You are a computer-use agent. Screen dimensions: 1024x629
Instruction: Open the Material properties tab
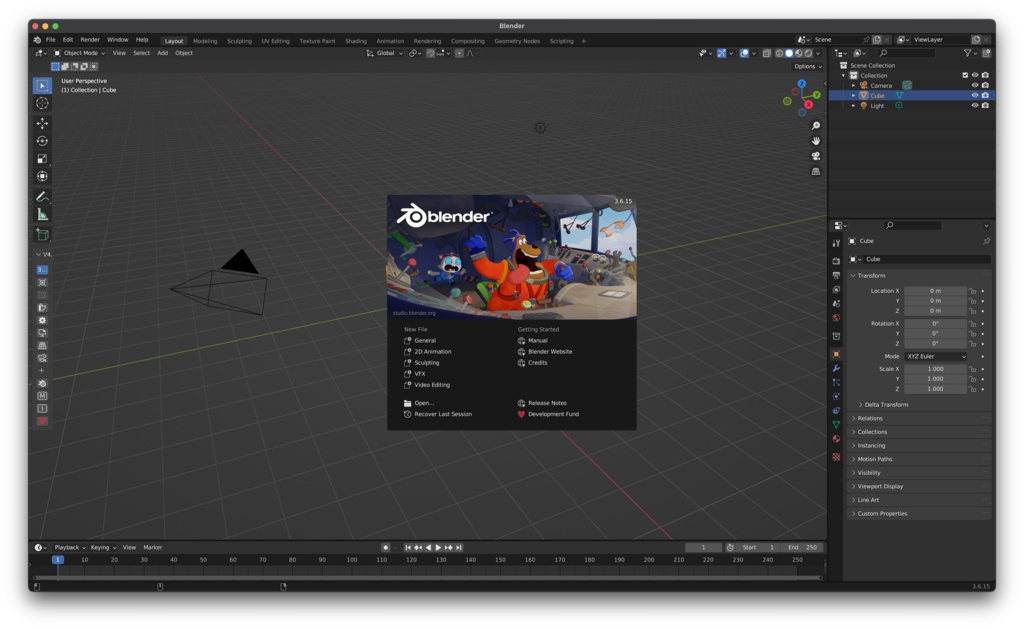(838, 438)
